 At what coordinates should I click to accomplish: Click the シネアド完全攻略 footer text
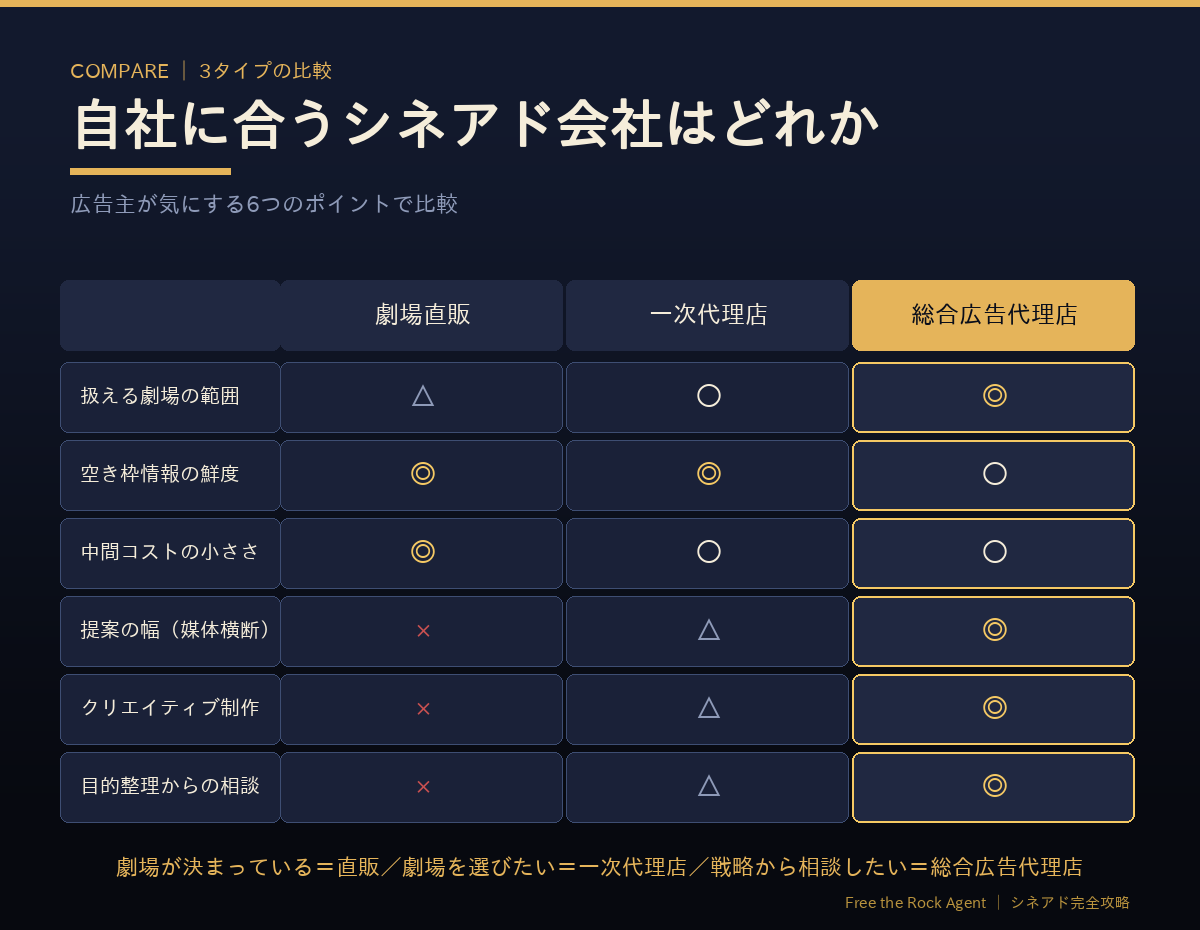1070,902
